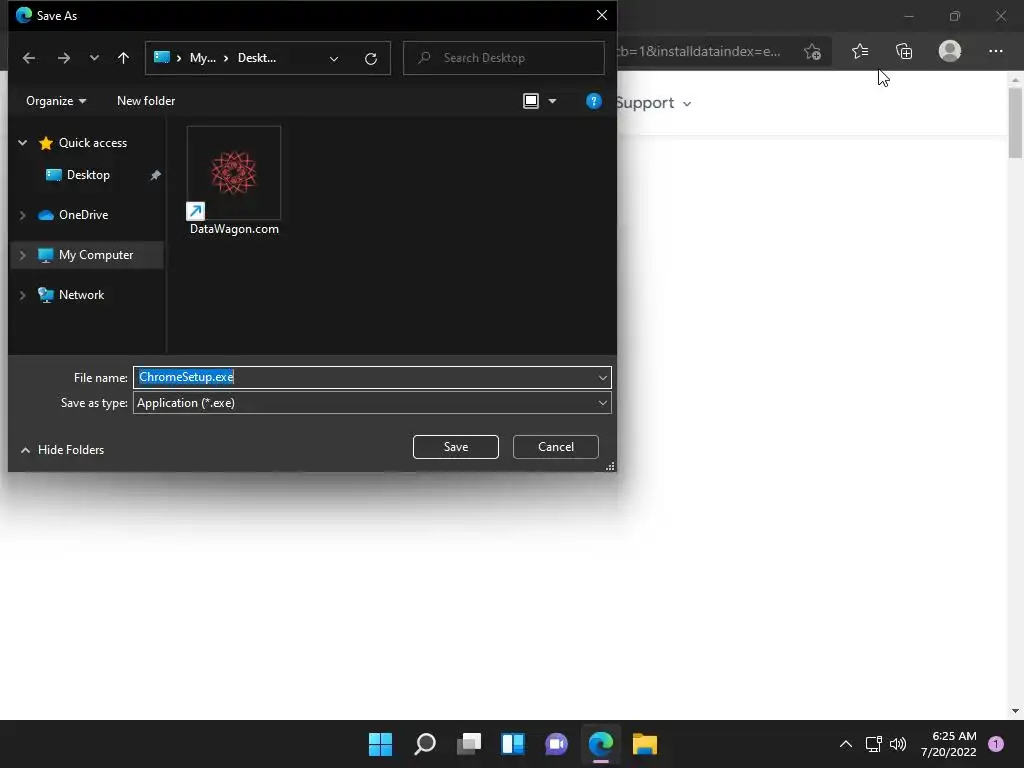Viewport: 1024px width, 768px height.
Task: Open Task View on the taskbar
Action: point(469,744)
